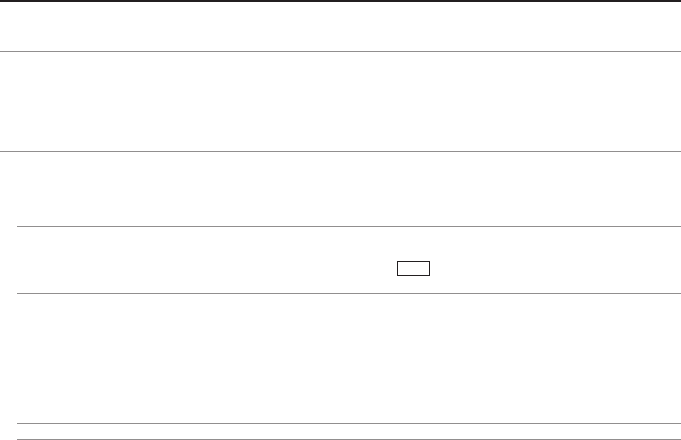Viewport: 681px width, 440px height.
Task: Click the small empty rectangular box
Action: coord(413,268)
